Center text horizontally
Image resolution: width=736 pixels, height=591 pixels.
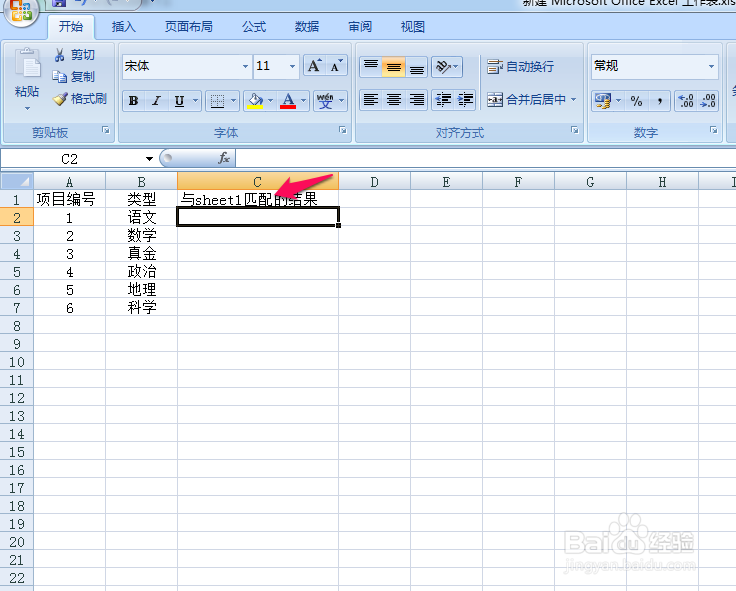tap(393, 100)
